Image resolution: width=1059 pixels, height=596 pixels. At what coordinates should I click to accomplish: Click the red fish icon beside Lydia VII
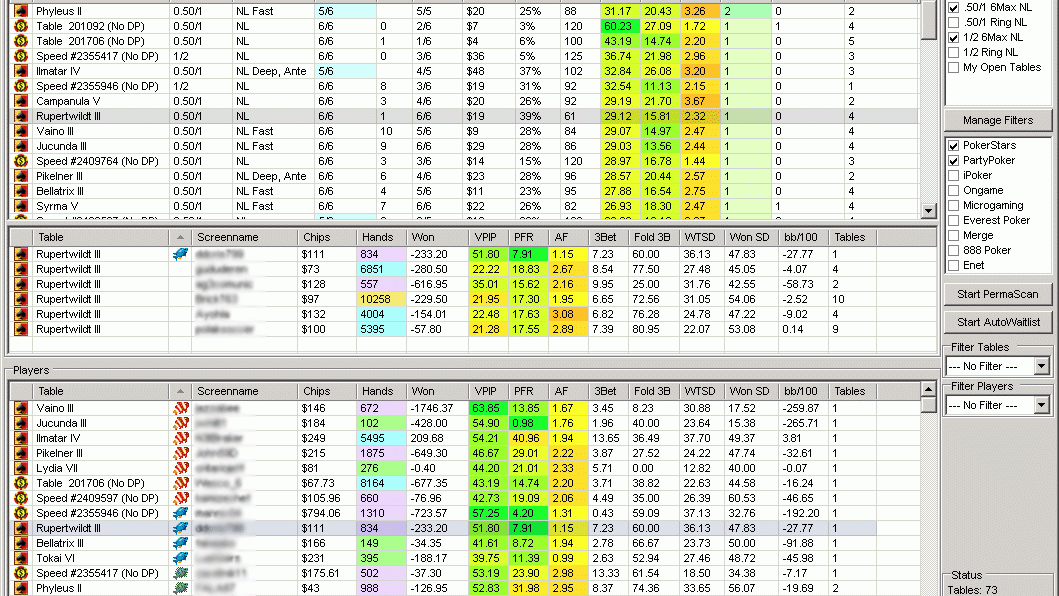click(180, 468)
